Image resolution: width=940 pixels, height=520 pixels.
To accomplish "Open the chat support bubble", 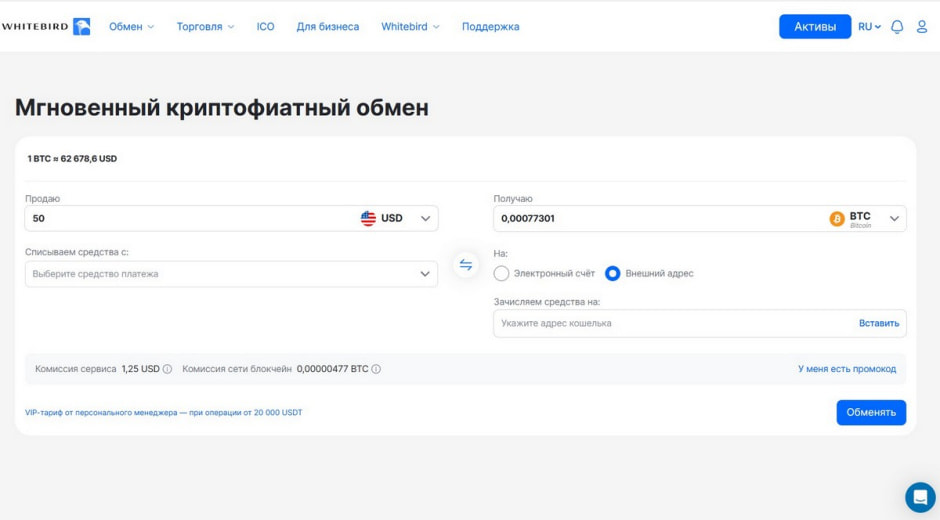I will pos(920,497).
